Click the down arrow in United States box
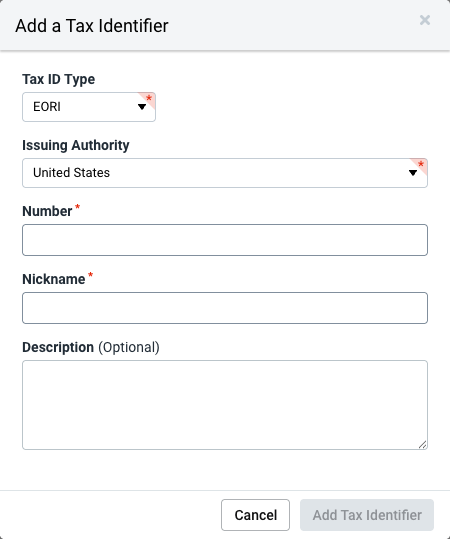This screenshot has width=450, height=539. click(413, 173)
